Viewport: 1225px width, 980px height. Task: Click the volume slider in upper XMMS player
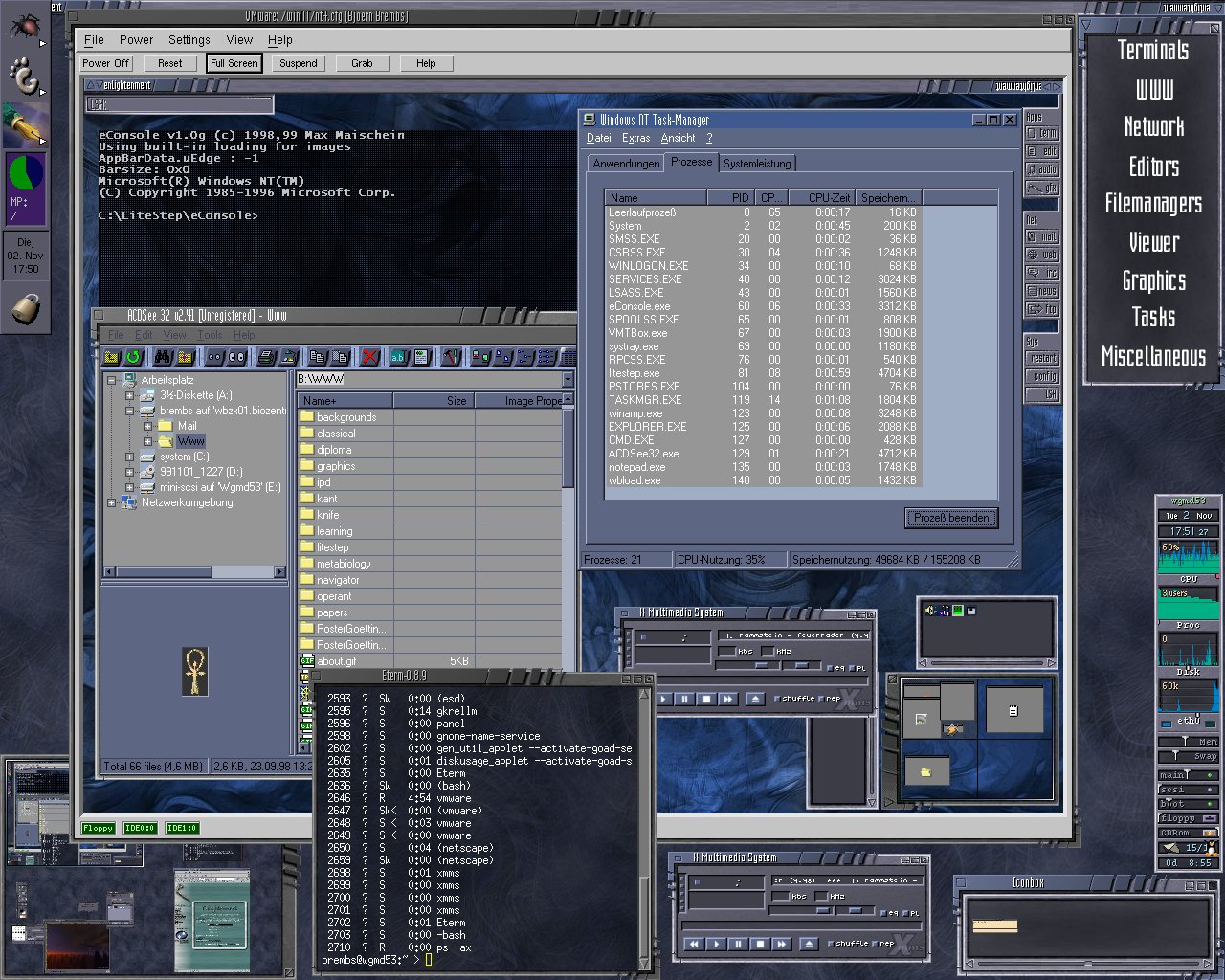tap(763, 666)
